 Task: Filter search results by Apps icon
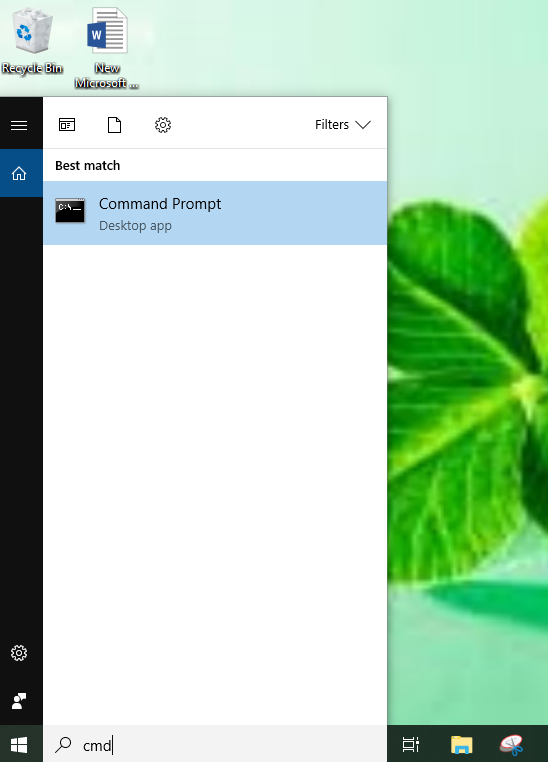tap(67, 125)
